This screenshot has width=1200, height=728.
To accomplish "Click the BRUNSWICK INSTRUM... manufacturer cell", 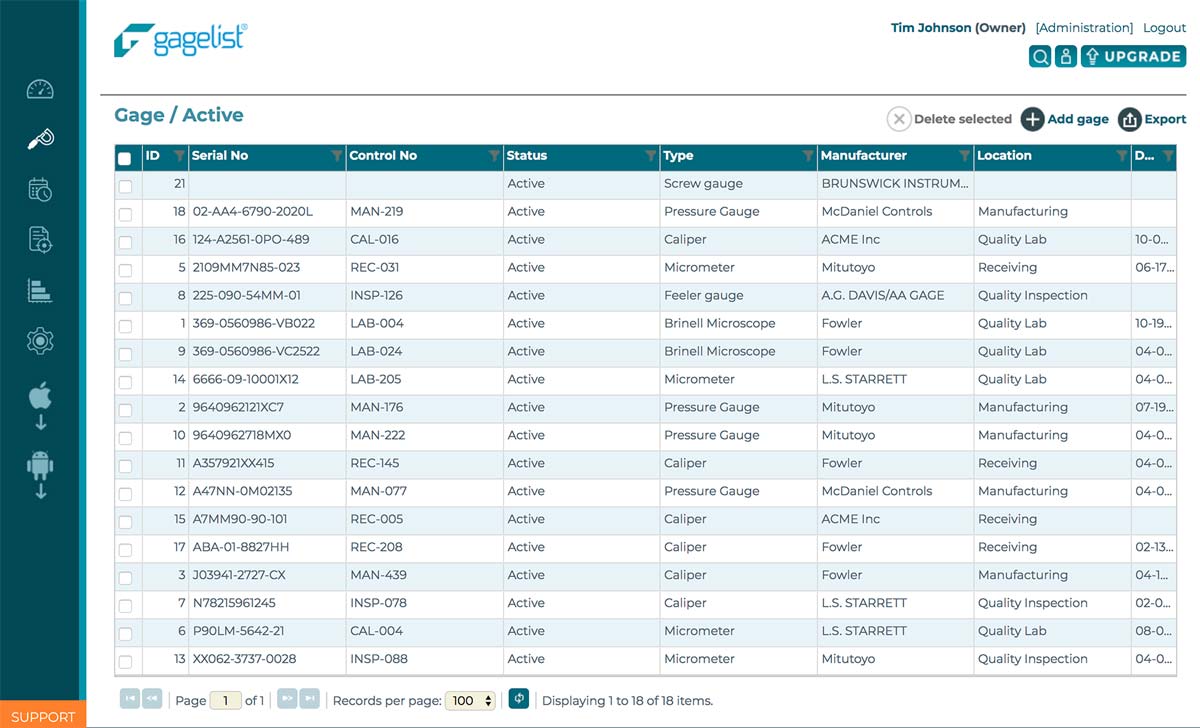I will 895,184.
